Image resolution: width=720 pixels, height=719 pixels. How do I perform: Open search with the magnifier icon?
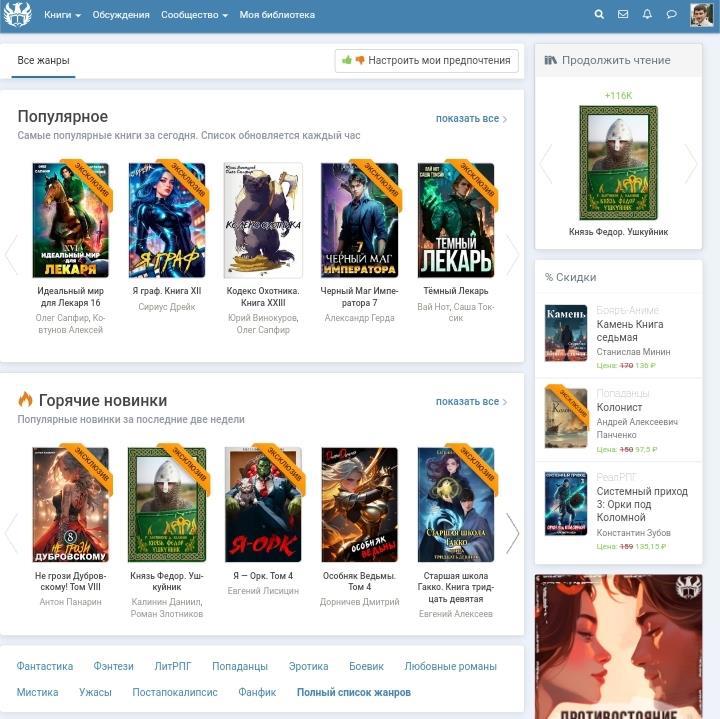(599, 15)
